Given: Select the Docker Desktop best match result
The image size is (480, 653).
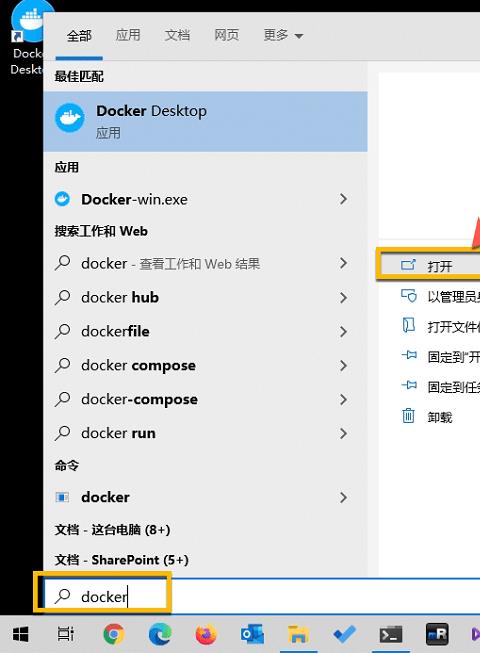Looking at the screenshot, I should tap(205, 121).
